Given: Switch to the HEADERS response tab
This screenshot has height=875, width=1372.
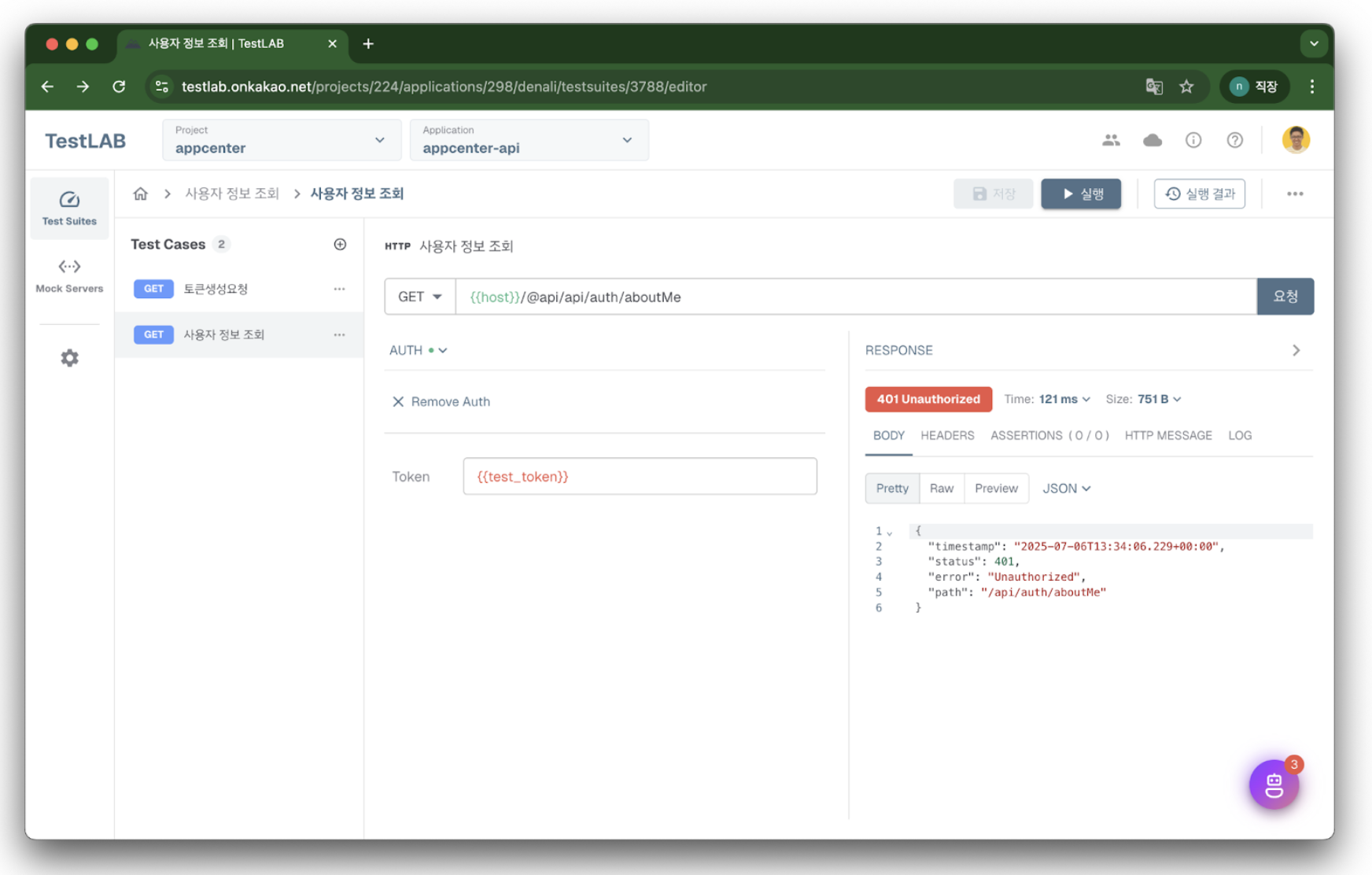Looking at the screenshot, I should [x=947, y=435].
